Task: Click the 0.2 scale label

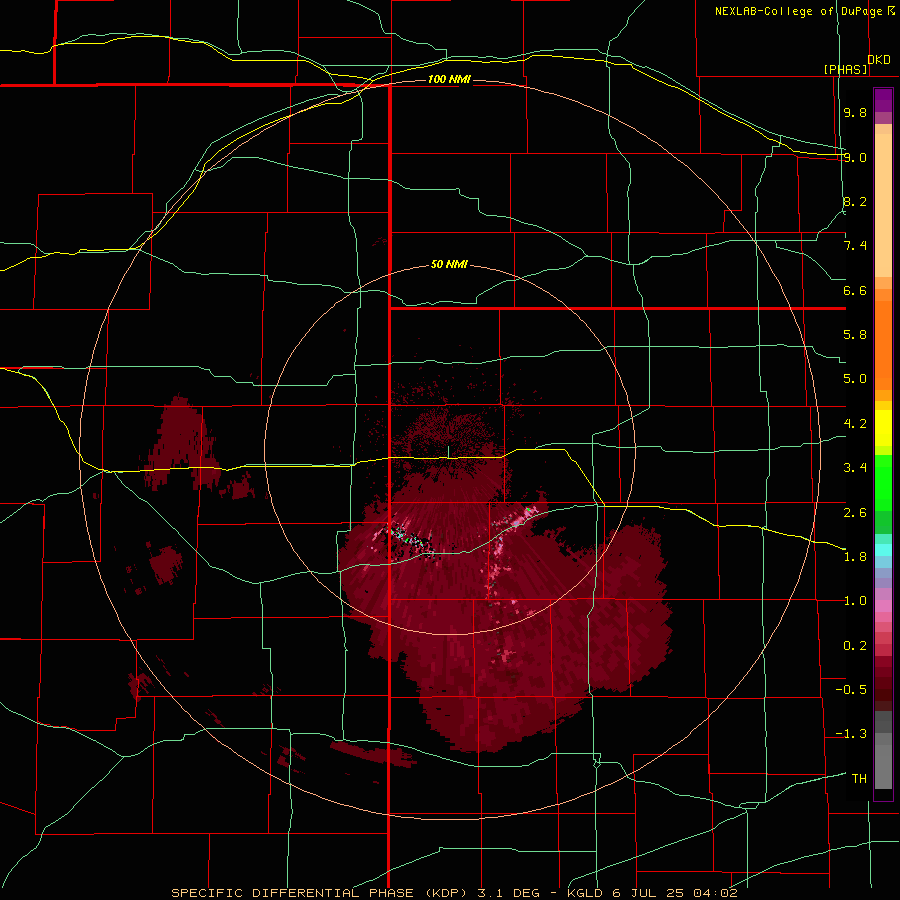Action: [x=855, y=646]
